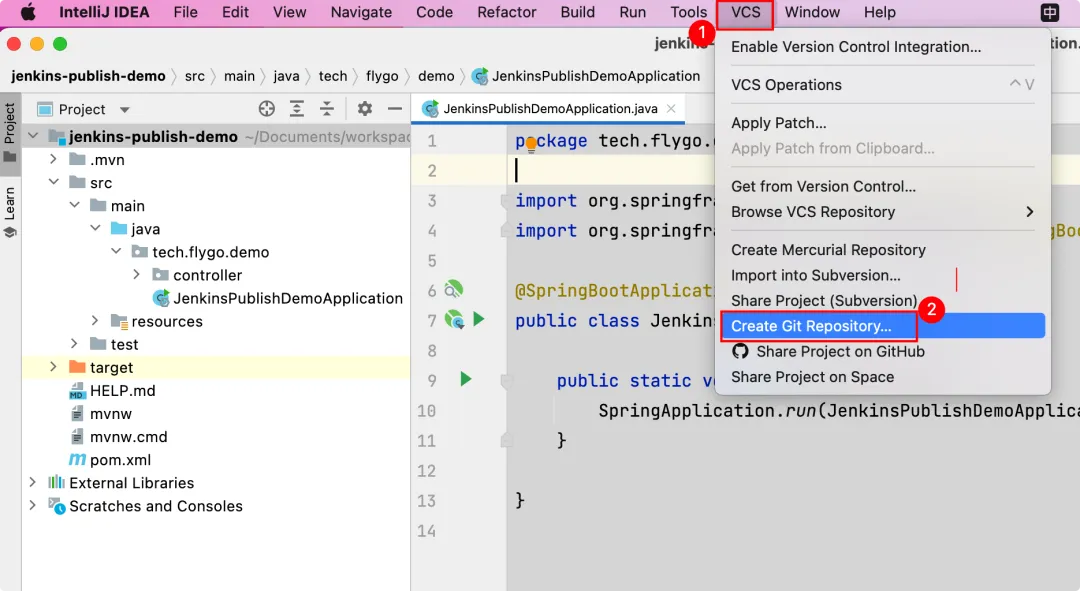Collapse all in Project tool window

[327, 109]
